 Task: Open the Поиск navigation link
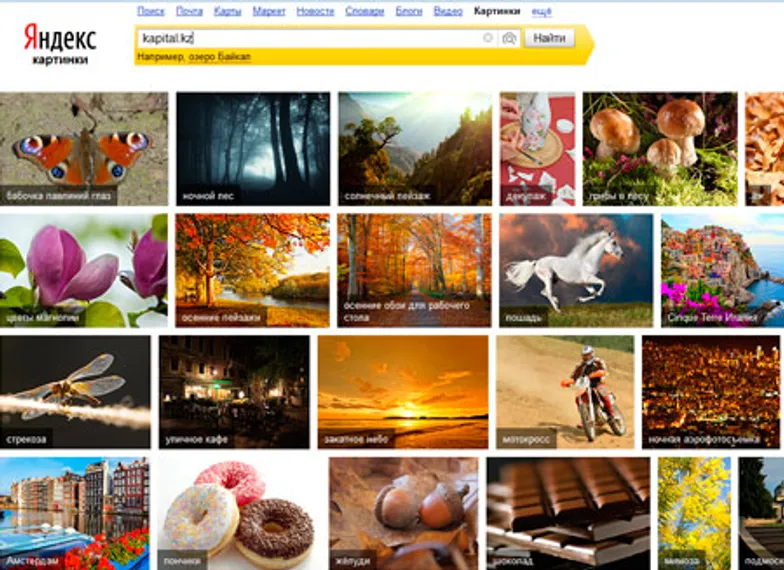[x=150, y=11]
